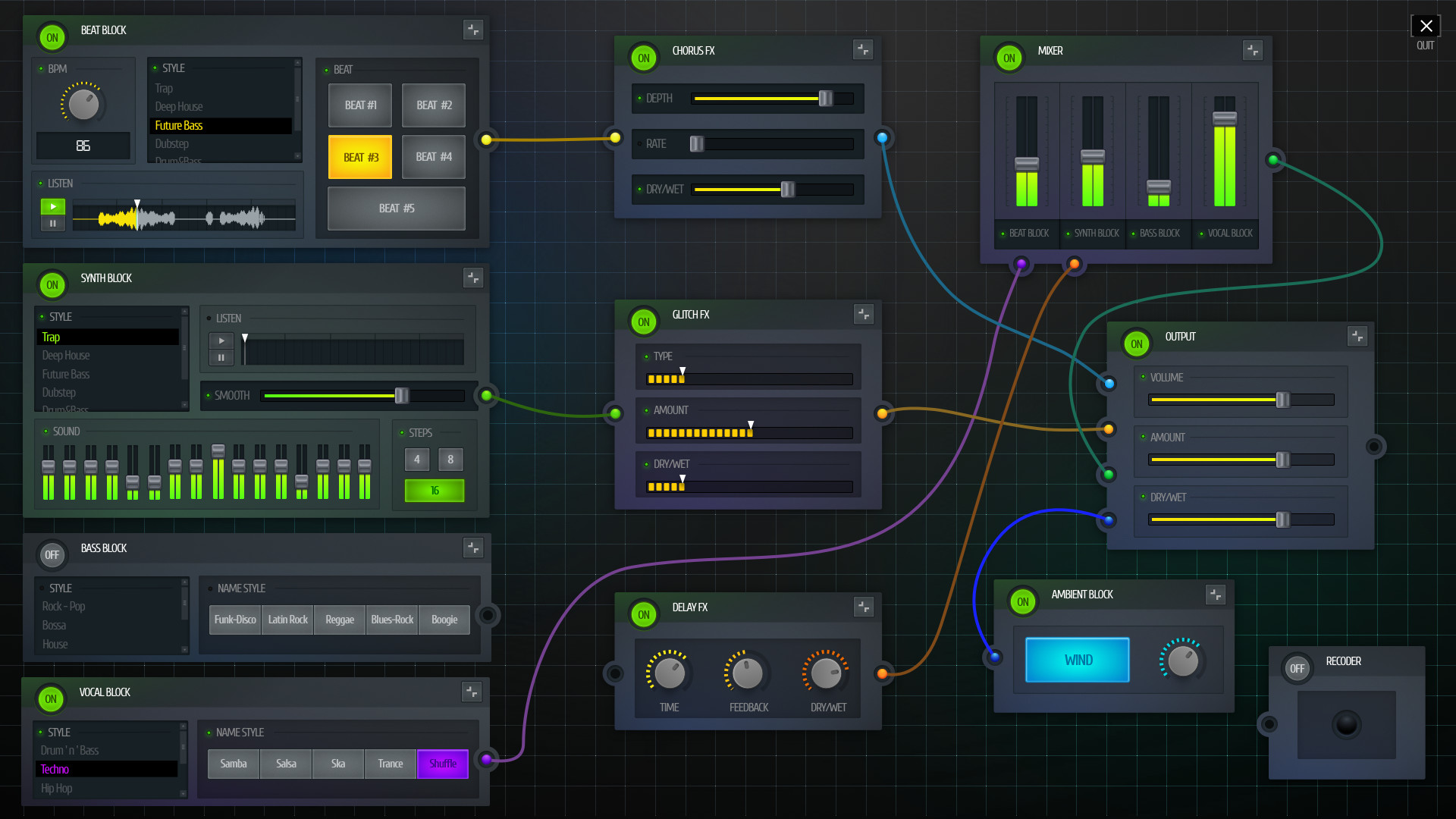
Task: Click the Glitch FX expand icon
Action: (863, 314)
